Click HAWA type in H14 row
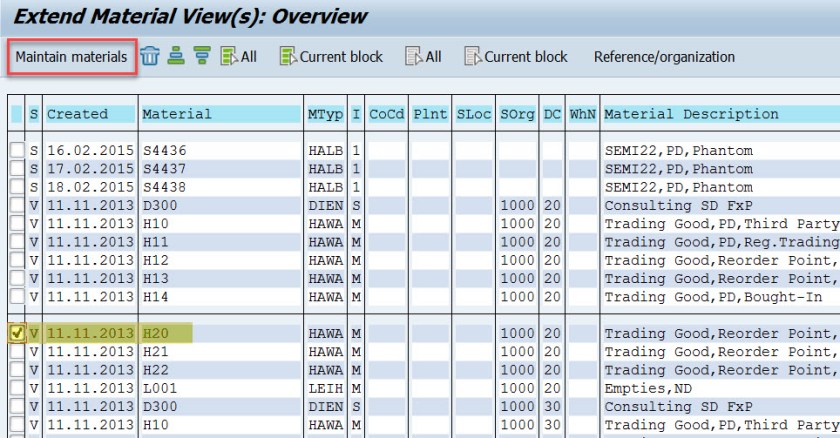 pyautogui.click(x=325, y=297)
